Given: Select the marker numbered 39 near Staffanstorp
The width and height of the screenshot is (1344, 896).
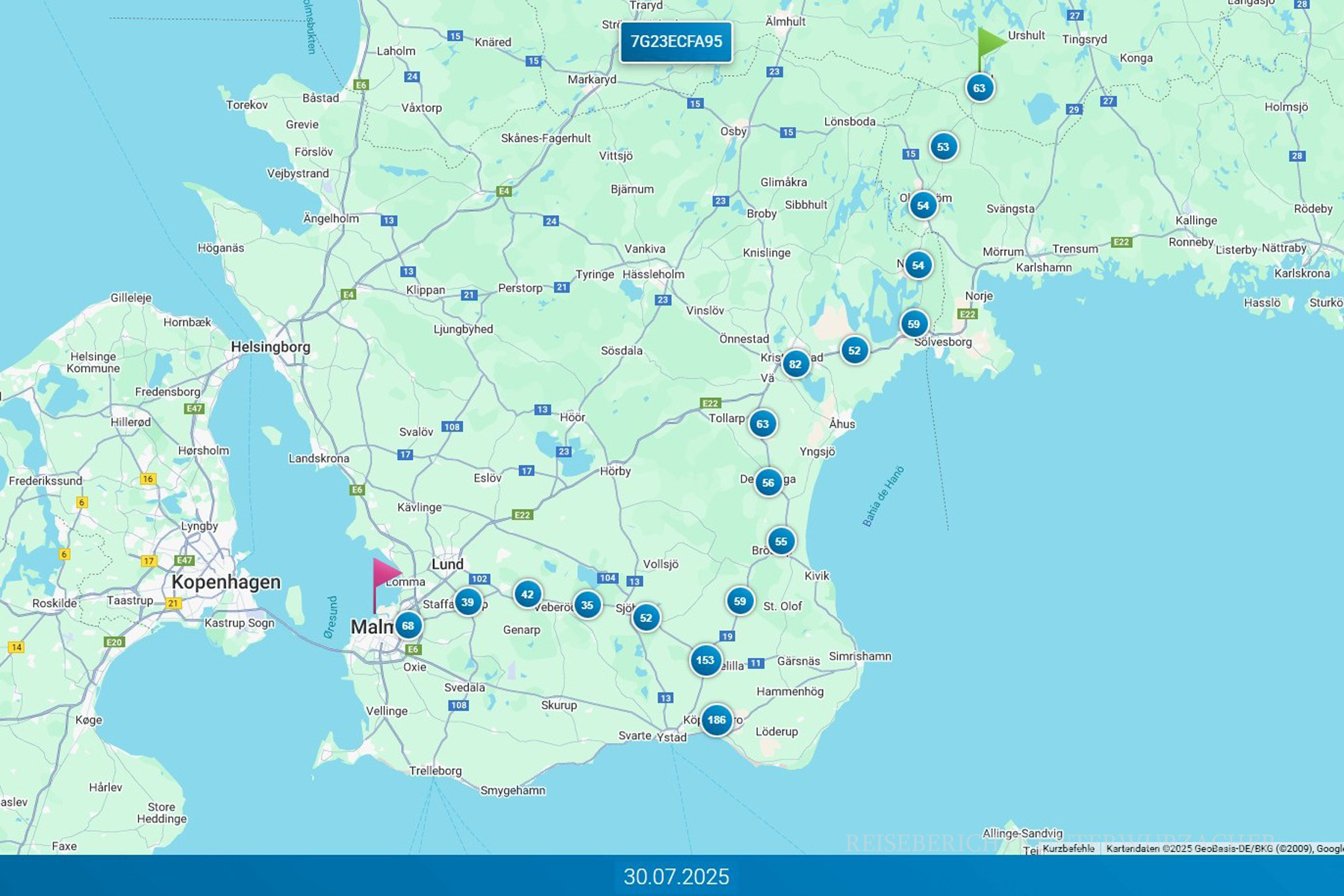Looking at the screenshot, I should tap(467, 602).
